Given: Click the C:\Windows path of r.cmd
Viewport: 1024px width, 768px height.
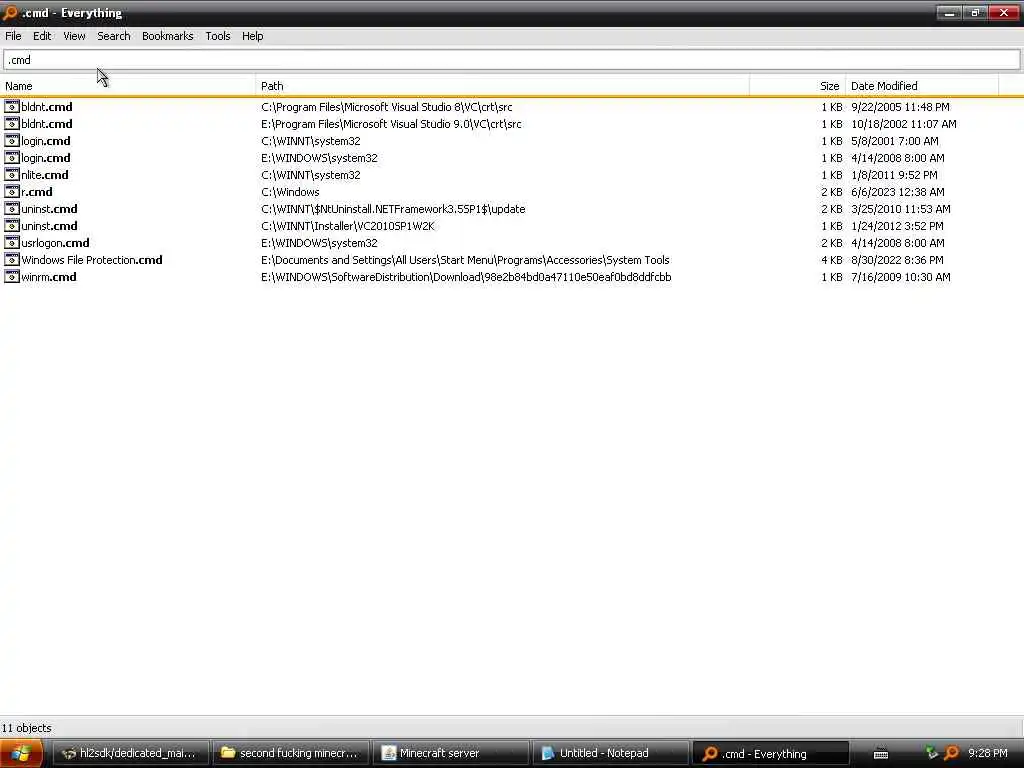Looking at the screenshot, I should pyautogui.click(x=290, y=191).
